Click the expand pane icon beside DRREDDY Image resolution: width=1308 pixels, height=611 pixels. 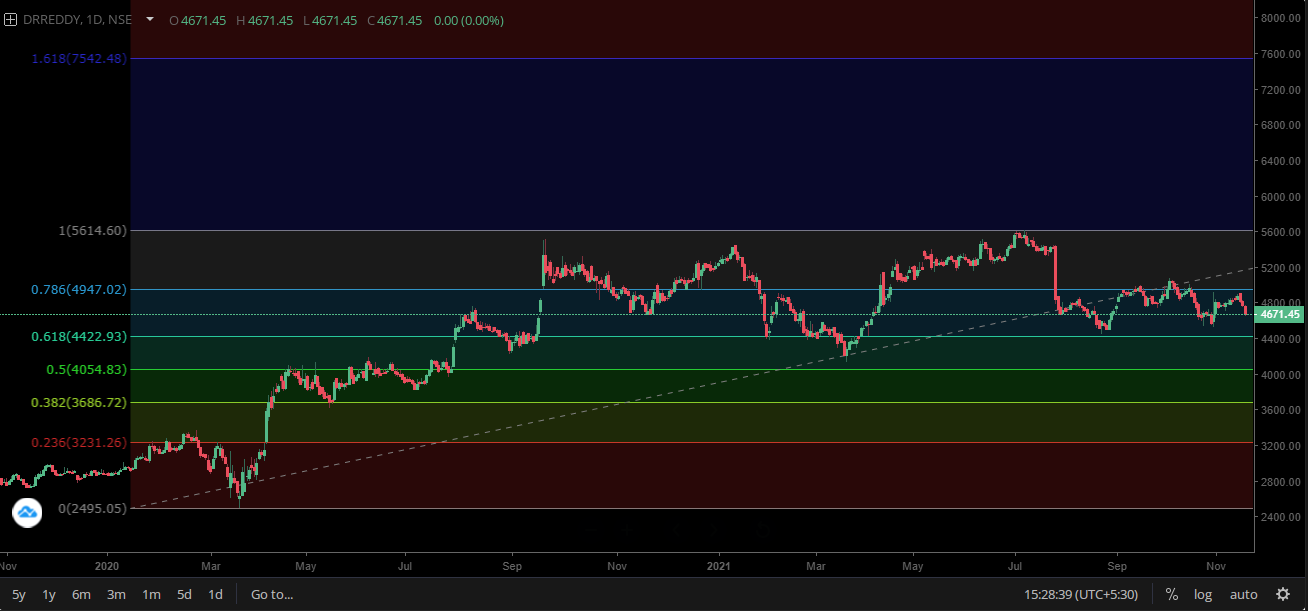(11, 20)
